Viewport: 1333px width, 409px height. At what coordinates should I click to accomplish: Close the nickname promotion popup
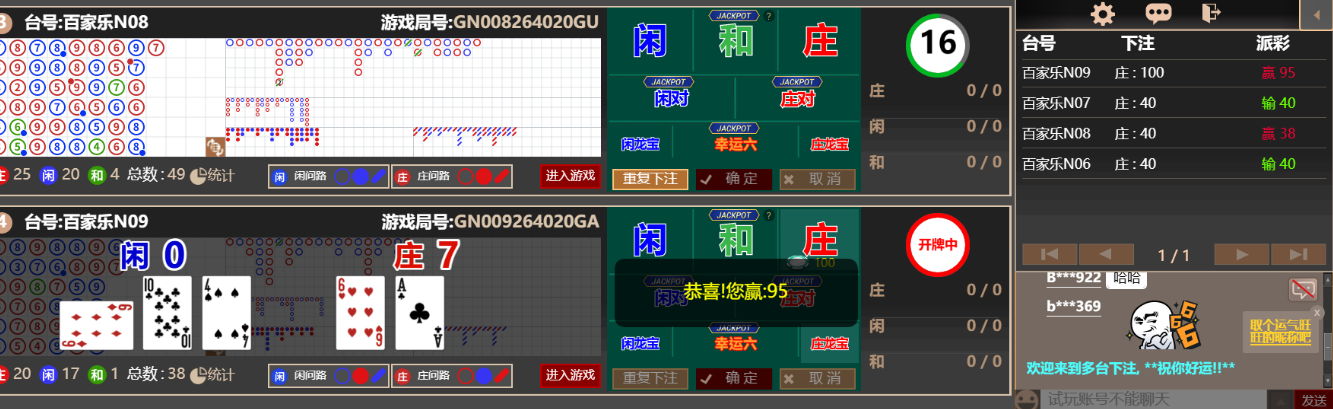tap(1317, 313)
